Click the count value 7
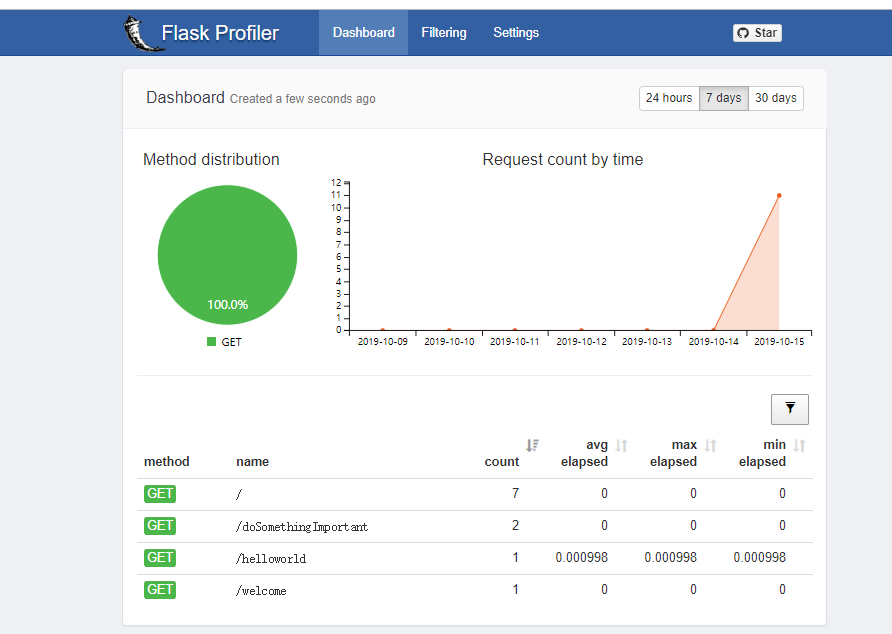 [515, 493]
